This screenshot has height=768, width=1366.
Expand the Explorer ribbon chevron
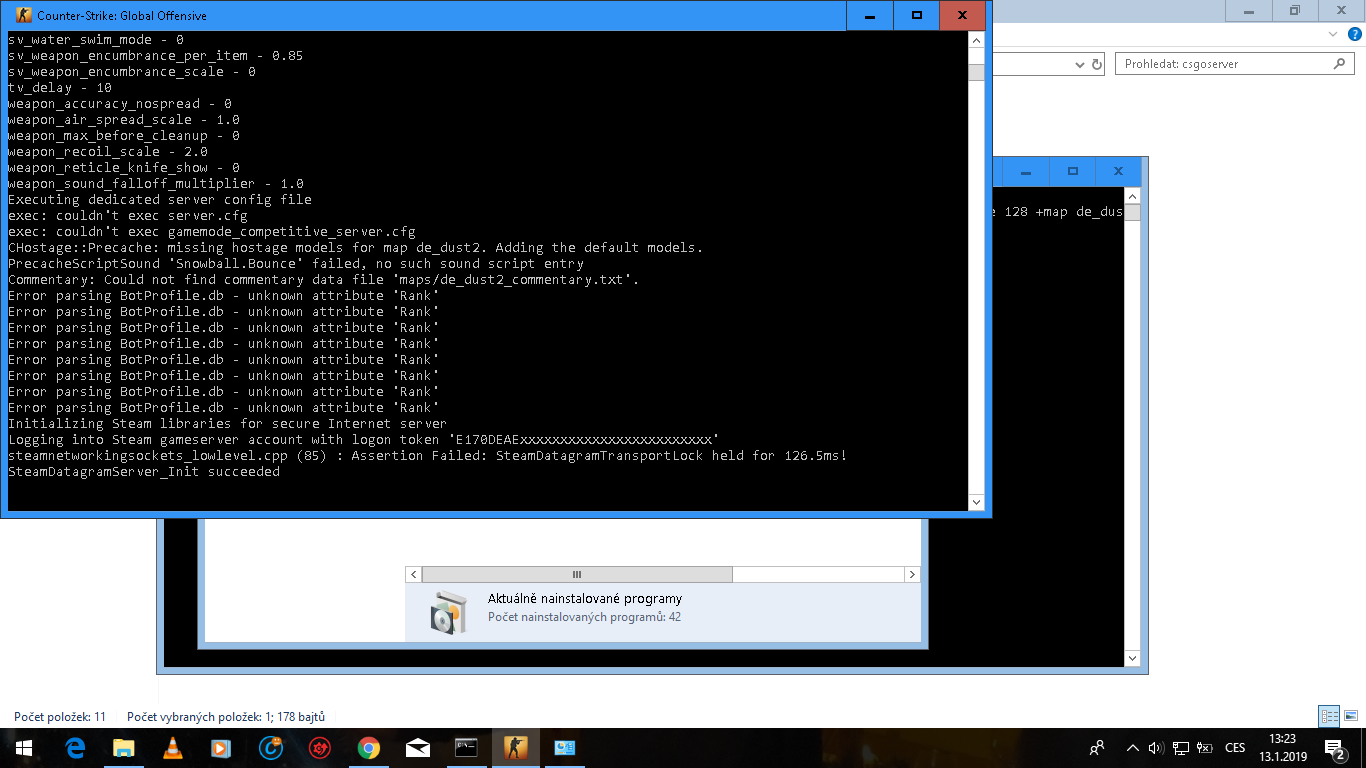pos(1331,35)
